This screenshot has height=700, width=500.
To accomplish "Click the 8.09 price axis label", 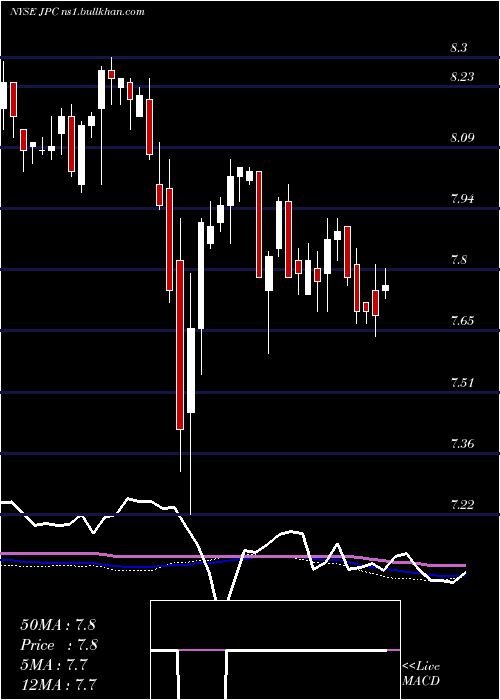I will tap(462, 138).
